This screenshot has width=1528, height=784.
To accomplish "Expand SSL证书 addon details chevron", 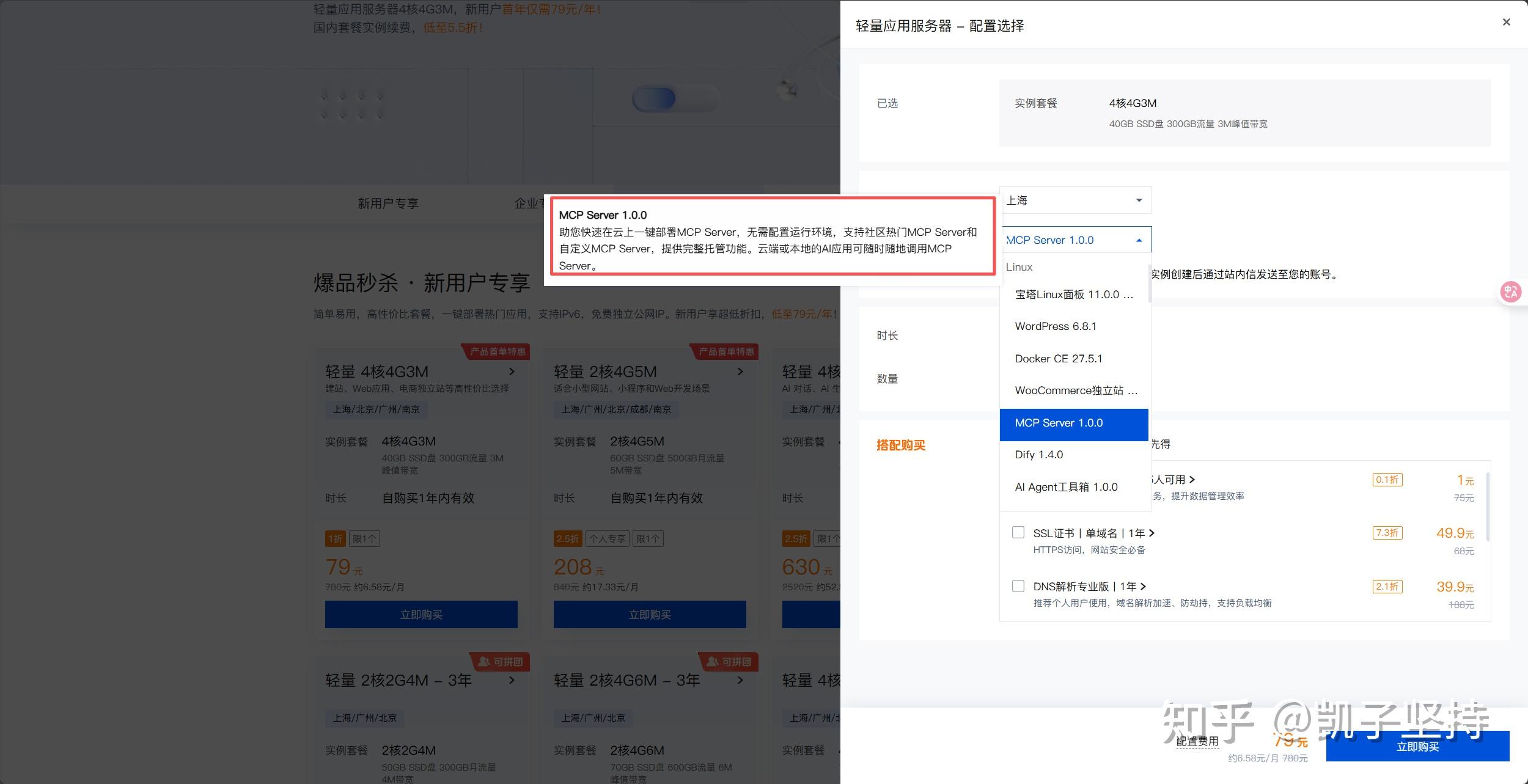I will tap(1153, 533).
